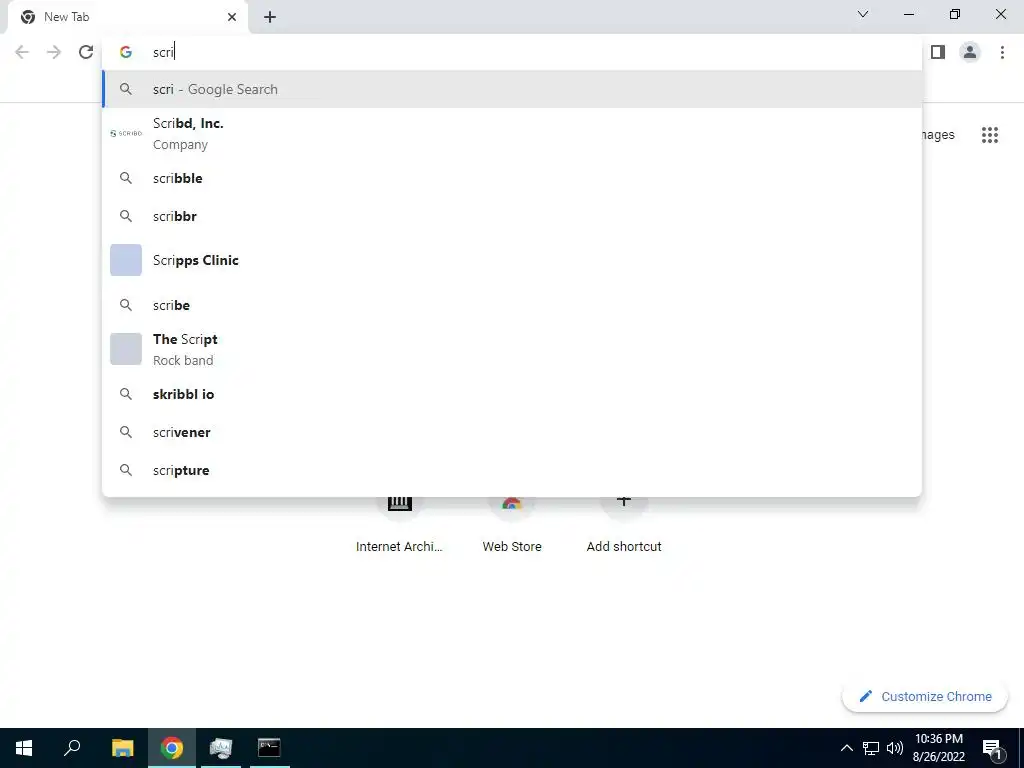
Task: Choose The Script rock band suggestion
Action: [x=512, y=349]
